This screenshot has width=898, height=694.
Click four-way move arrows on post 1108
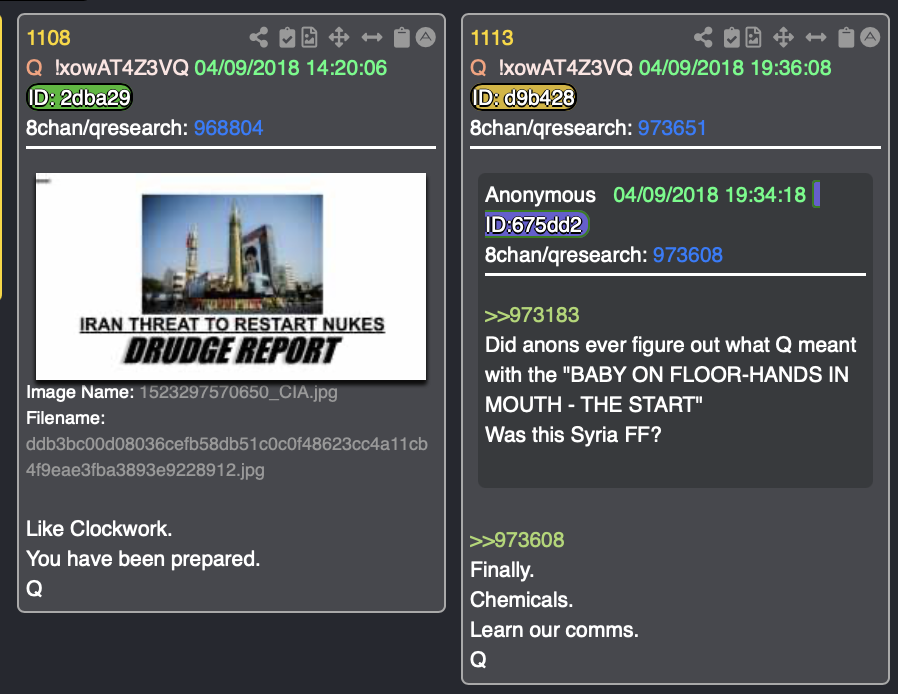click(x=339, y=38)
